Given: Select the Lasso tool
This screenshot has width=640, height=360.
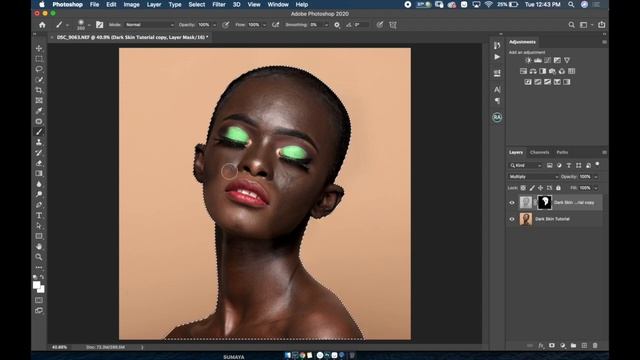Looking at the screenshot, I should coord(39,69).
